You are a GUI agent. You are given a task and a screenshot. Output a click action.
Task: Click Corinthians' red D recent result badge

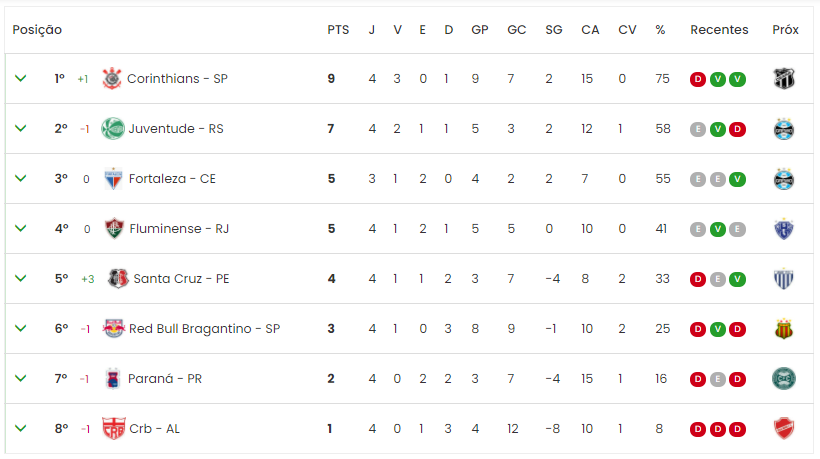click(698, 79)
